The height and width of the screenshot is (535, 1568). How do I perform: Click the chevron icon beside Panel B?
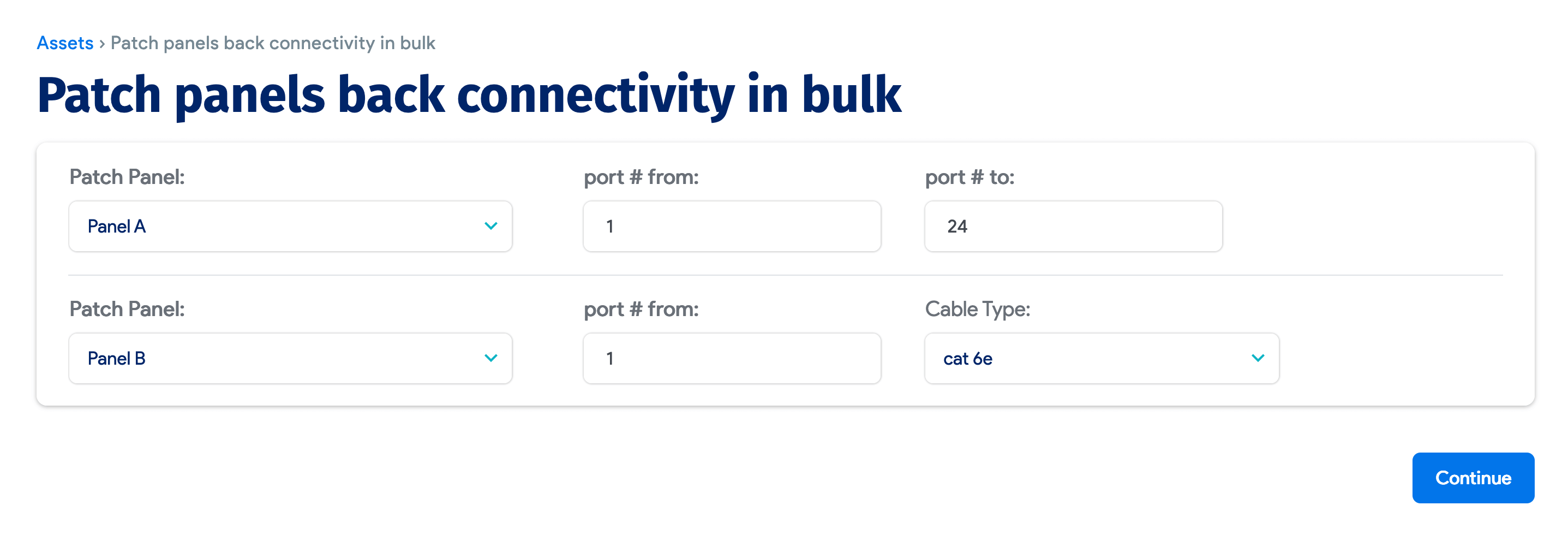(x=490, y=358)
